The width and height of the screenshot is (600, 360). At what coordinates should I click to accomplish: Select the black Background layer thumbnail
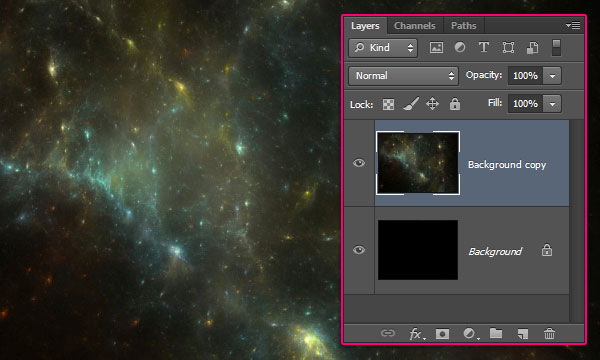tap(418, 250)
